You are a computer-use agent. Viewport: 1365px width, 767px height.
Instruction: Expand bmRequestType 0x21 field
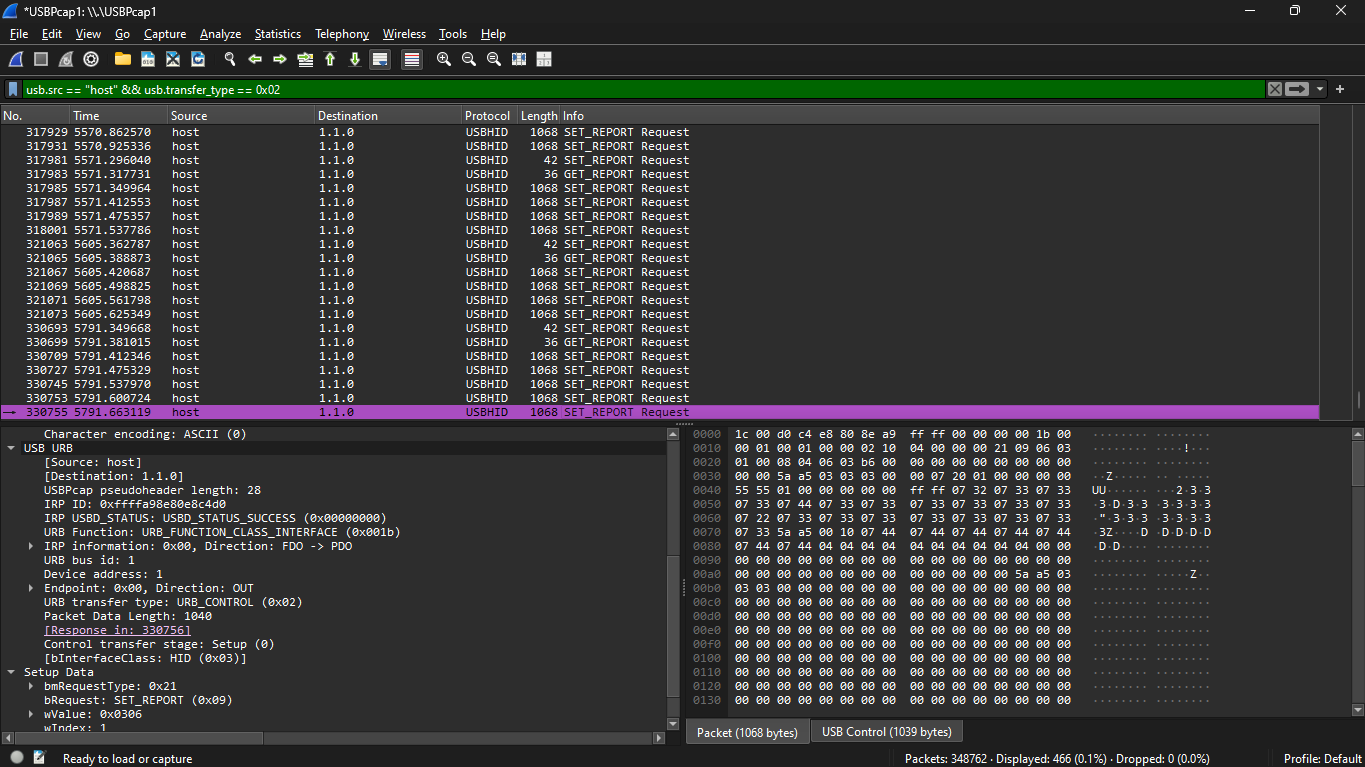pos(31,686)
